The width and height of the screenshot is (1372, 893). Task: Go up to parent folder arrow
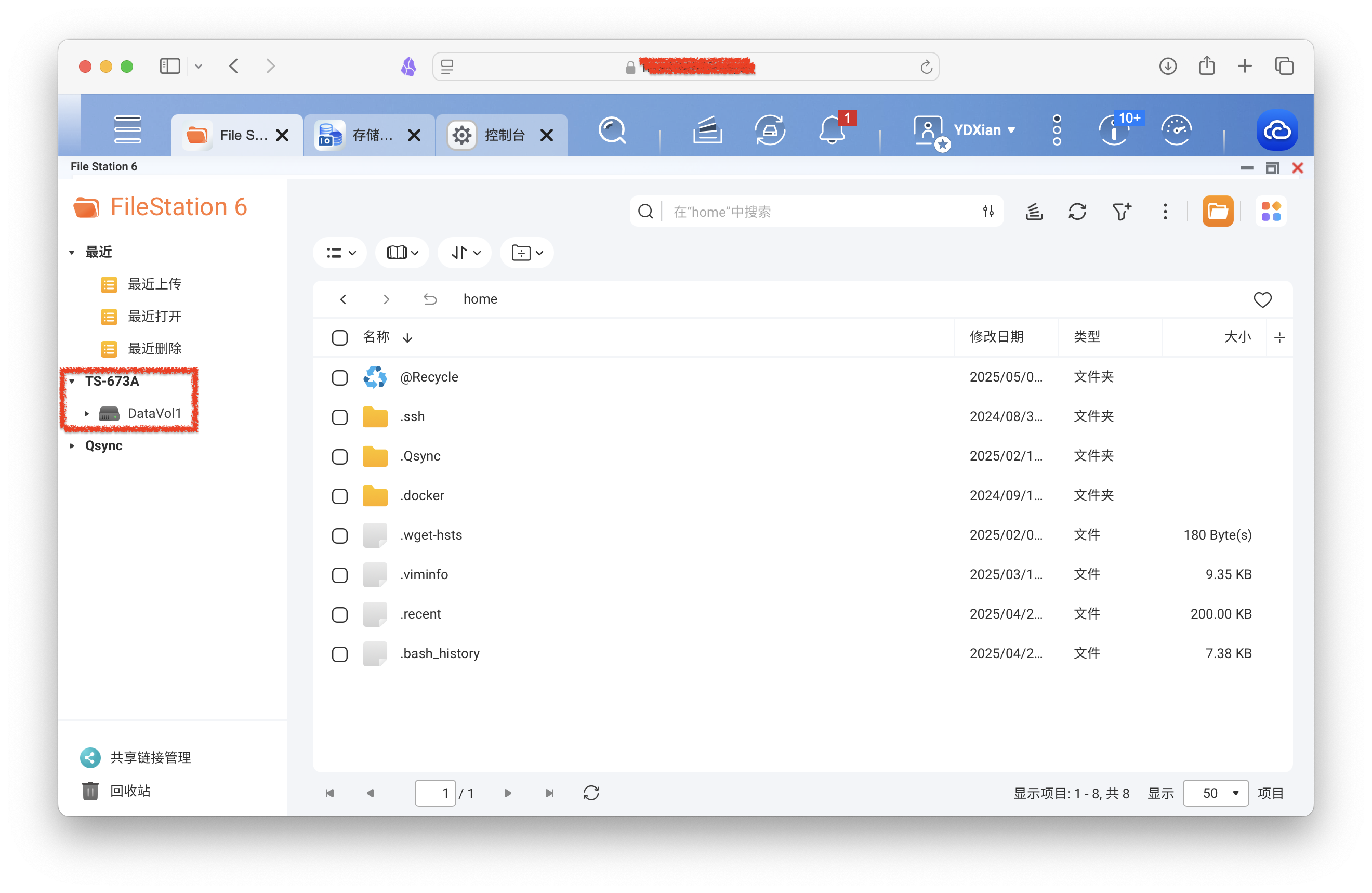pos(430,299)
